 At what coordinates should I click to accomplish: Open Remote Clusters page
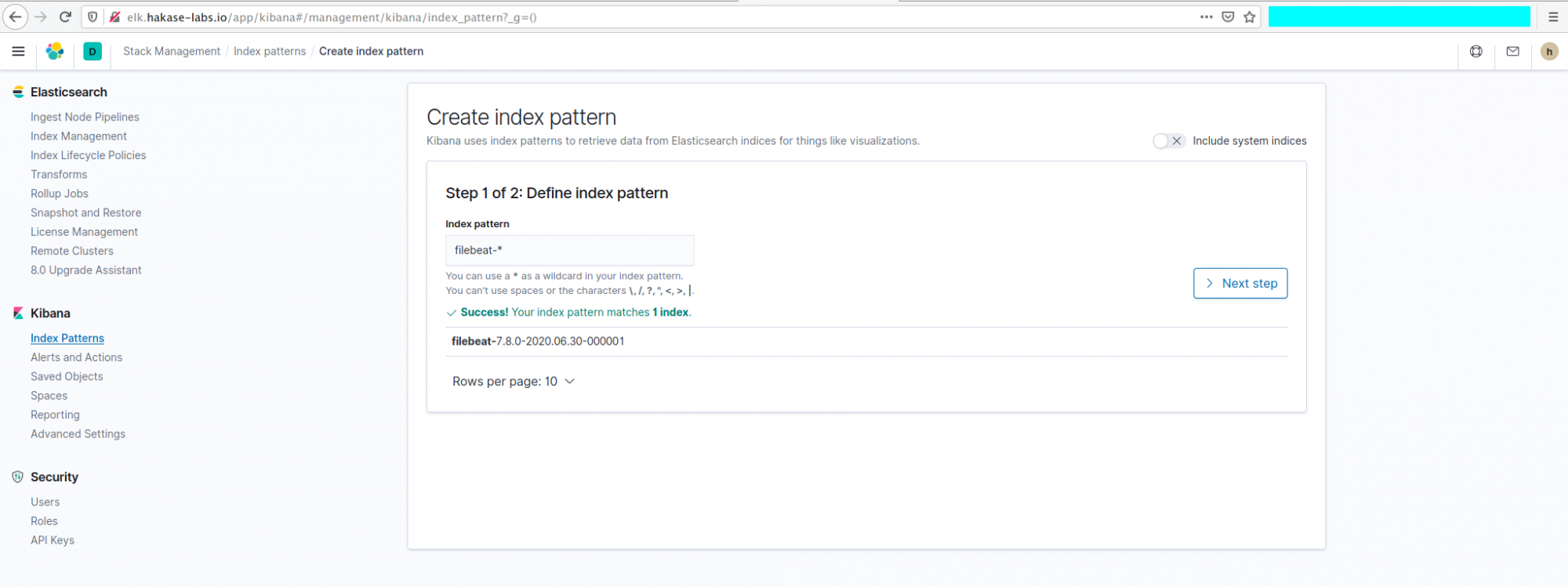72,252
